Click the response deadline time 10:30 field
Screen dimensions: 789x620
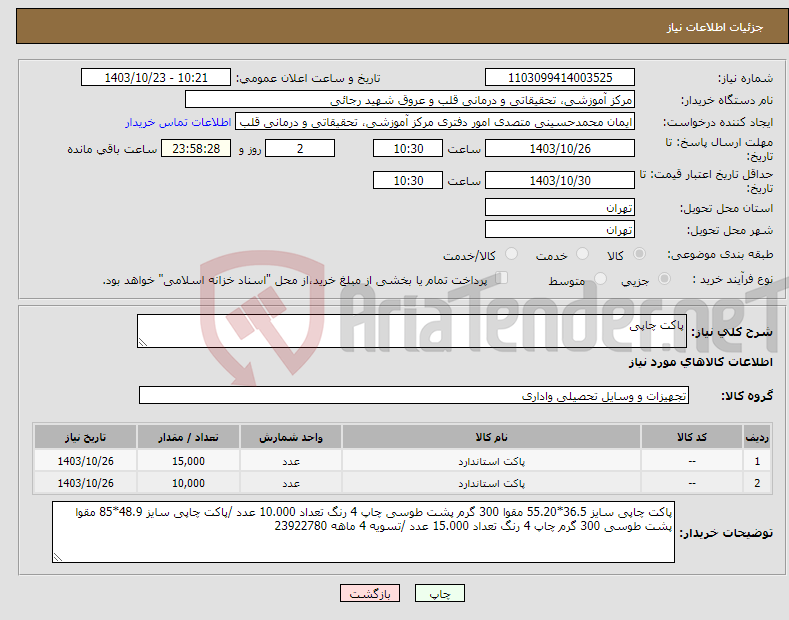coord(408,148)
